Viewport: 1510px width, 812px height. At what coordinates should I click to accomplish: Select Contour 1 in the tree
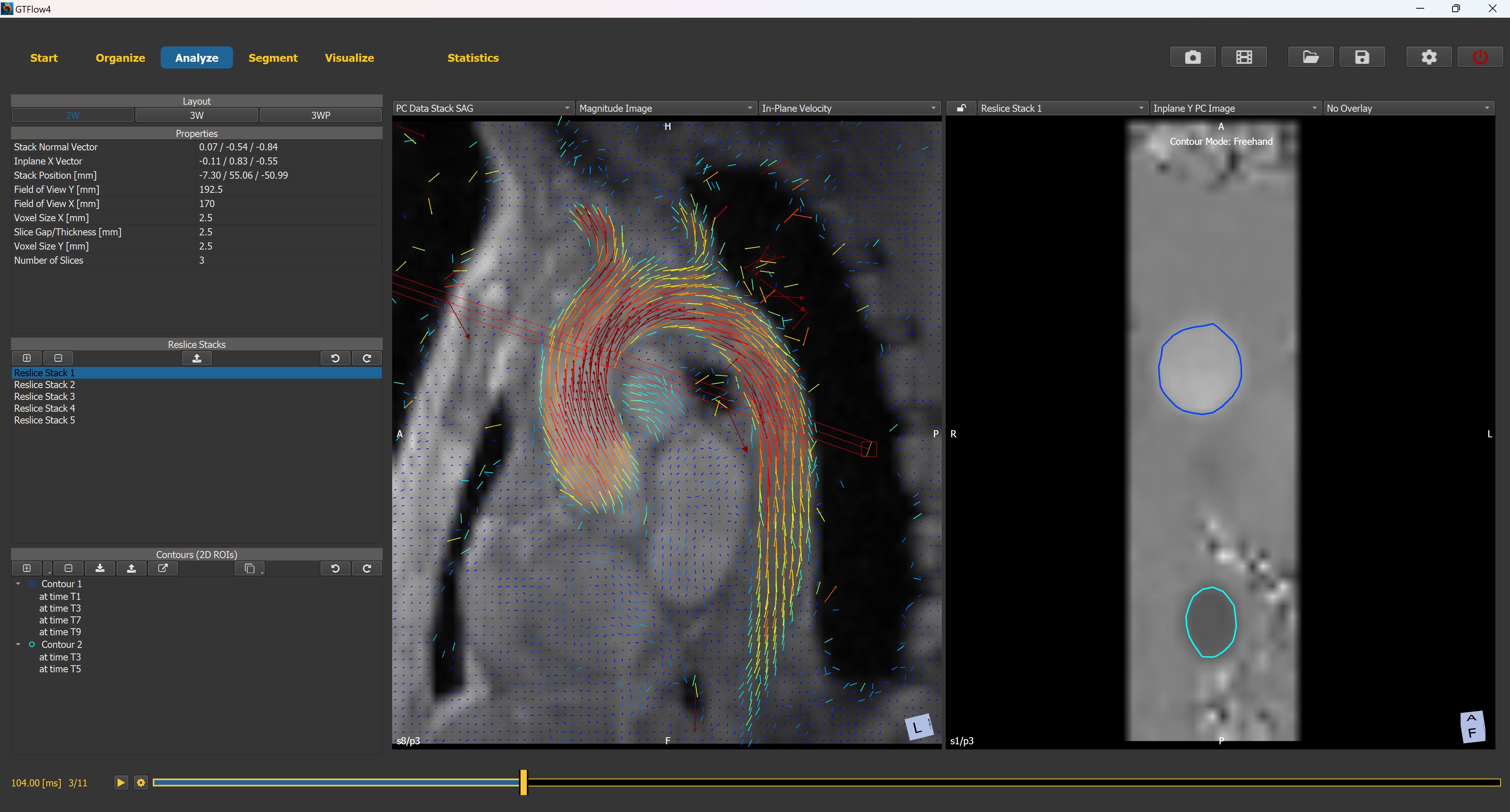[x=61, y=584]
